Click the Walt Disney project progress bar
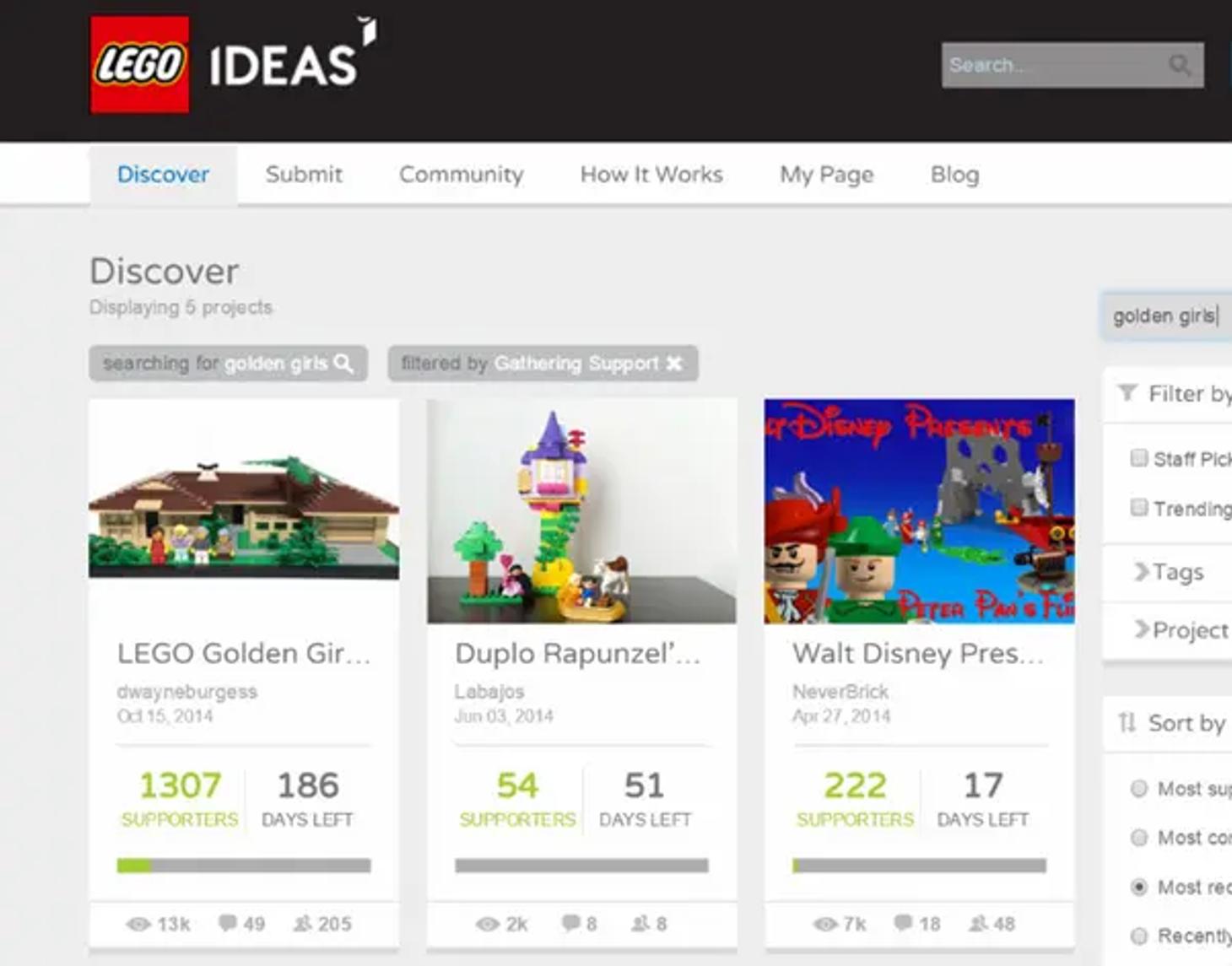This screenshot has height=966, width=1232. pyautogui.click(x=919, y=866)
